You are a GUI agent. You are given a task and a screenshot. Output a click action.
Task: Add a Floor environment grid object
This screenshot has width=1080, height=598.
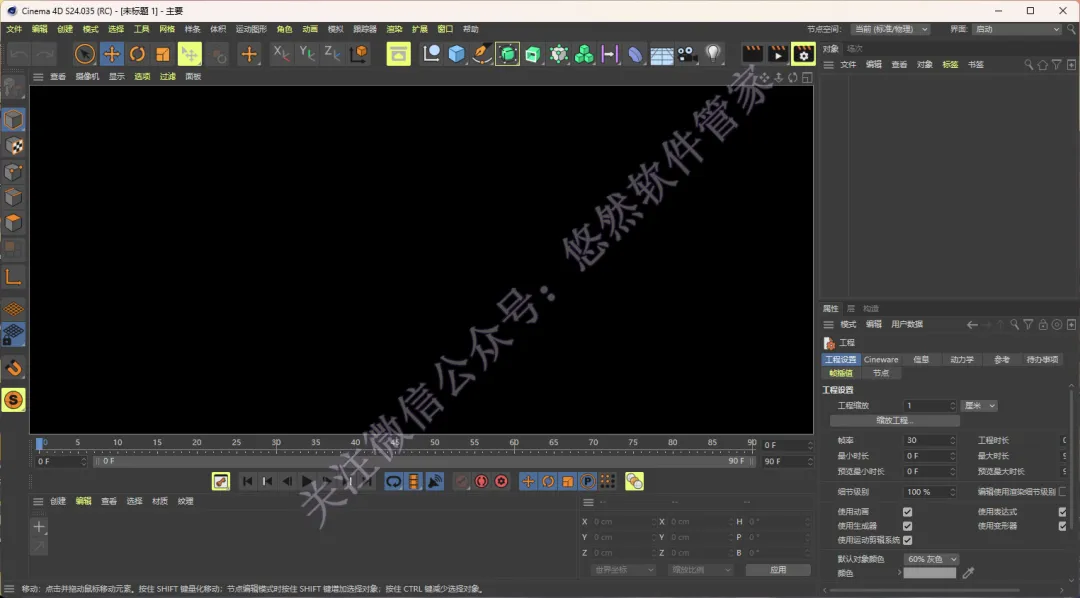(x=661, y=54)
